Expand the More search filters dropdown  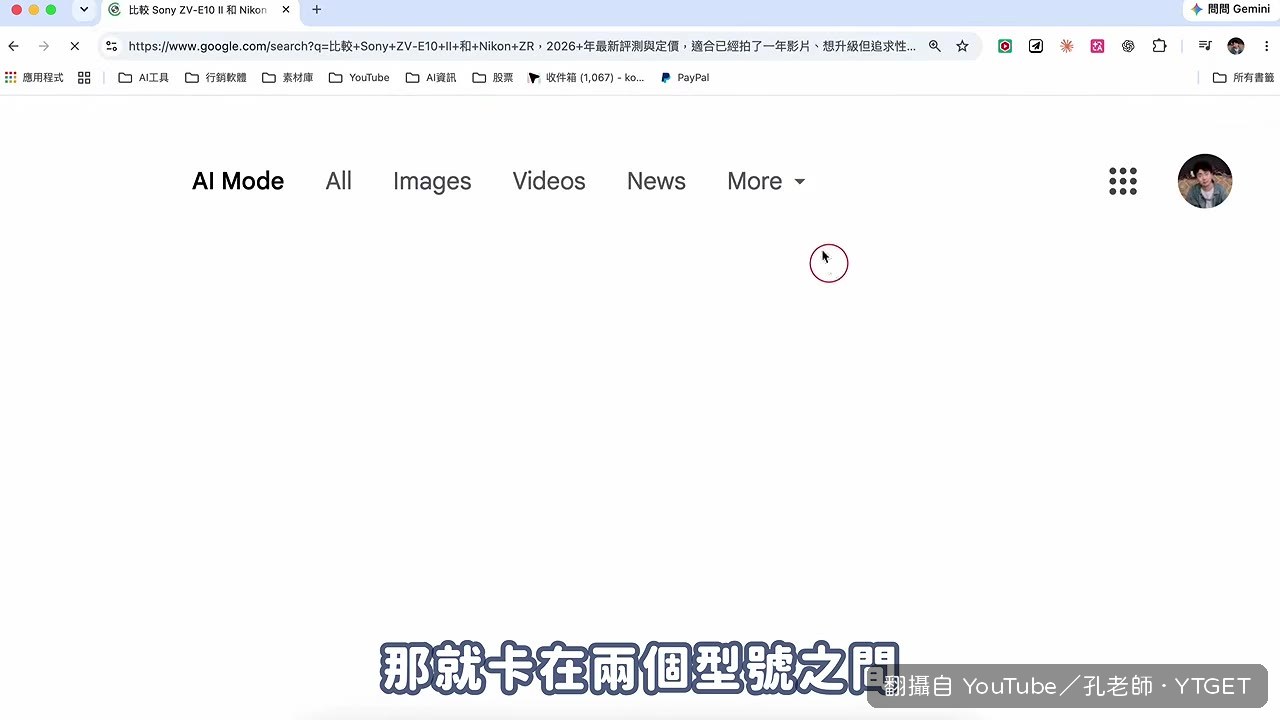click(766, 181)
